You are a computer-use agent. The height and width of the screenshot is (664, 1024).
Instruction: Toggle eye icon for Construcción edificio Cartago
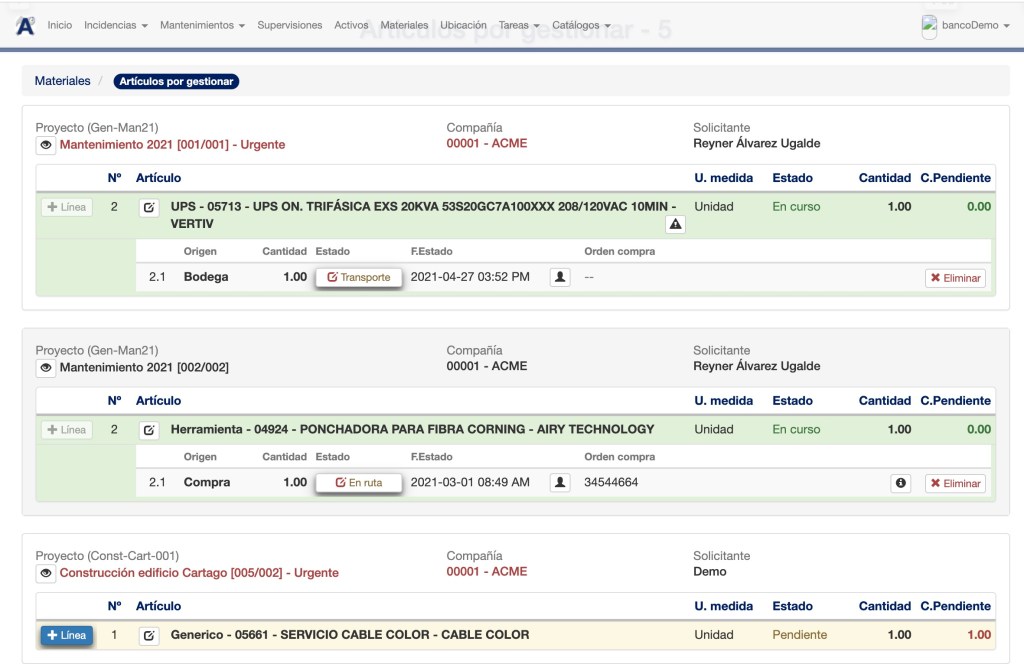(46, 574)
